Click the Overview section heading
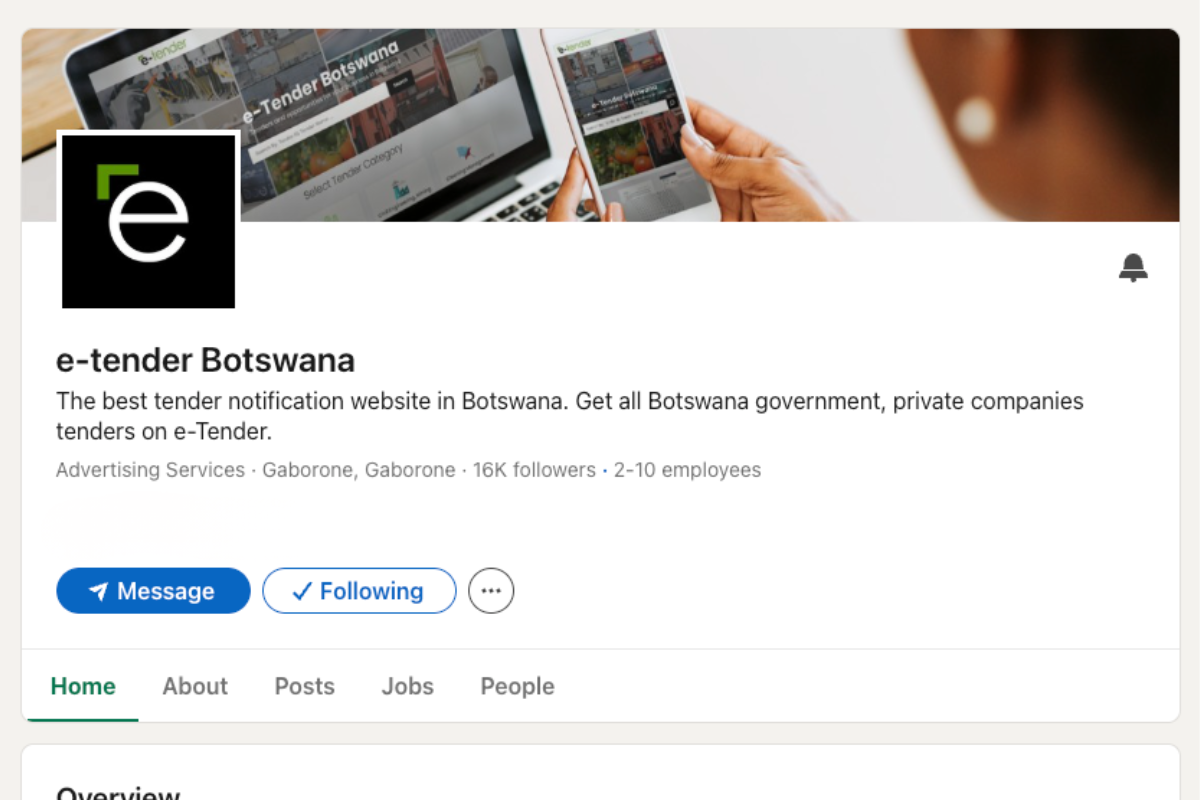This screenshot has height=800, width=1200. click(x=118, y=793)
